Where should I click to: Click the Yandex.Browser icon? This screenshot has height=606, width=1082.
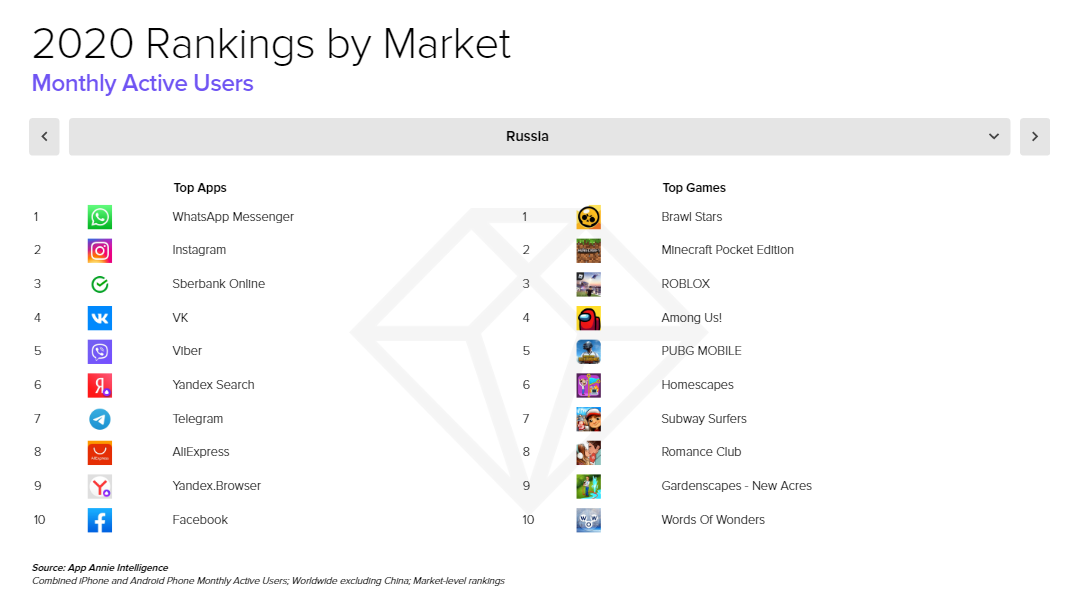[99, 485]
